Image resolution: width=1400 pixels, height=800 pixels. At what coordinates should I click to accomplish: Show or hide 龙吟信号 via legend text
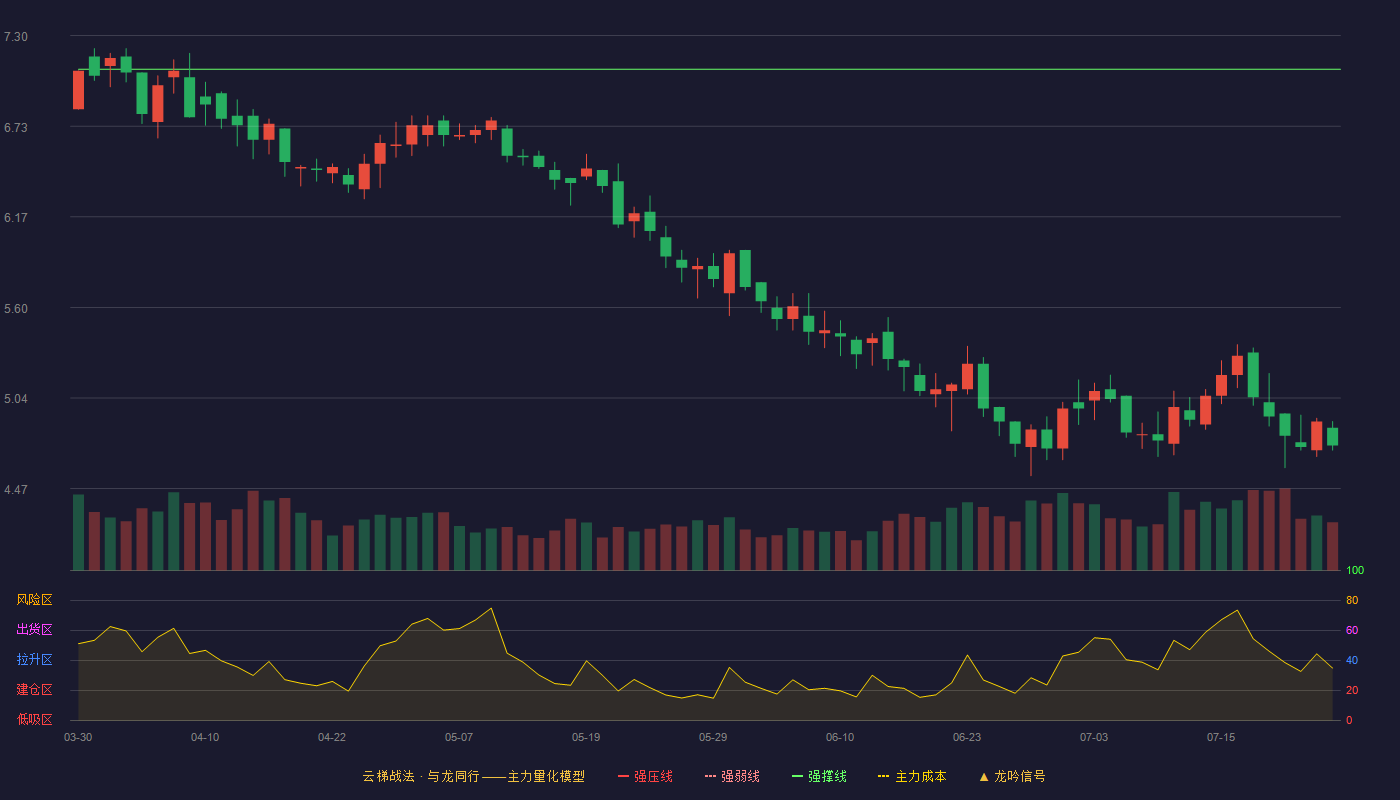[1020, 776]
